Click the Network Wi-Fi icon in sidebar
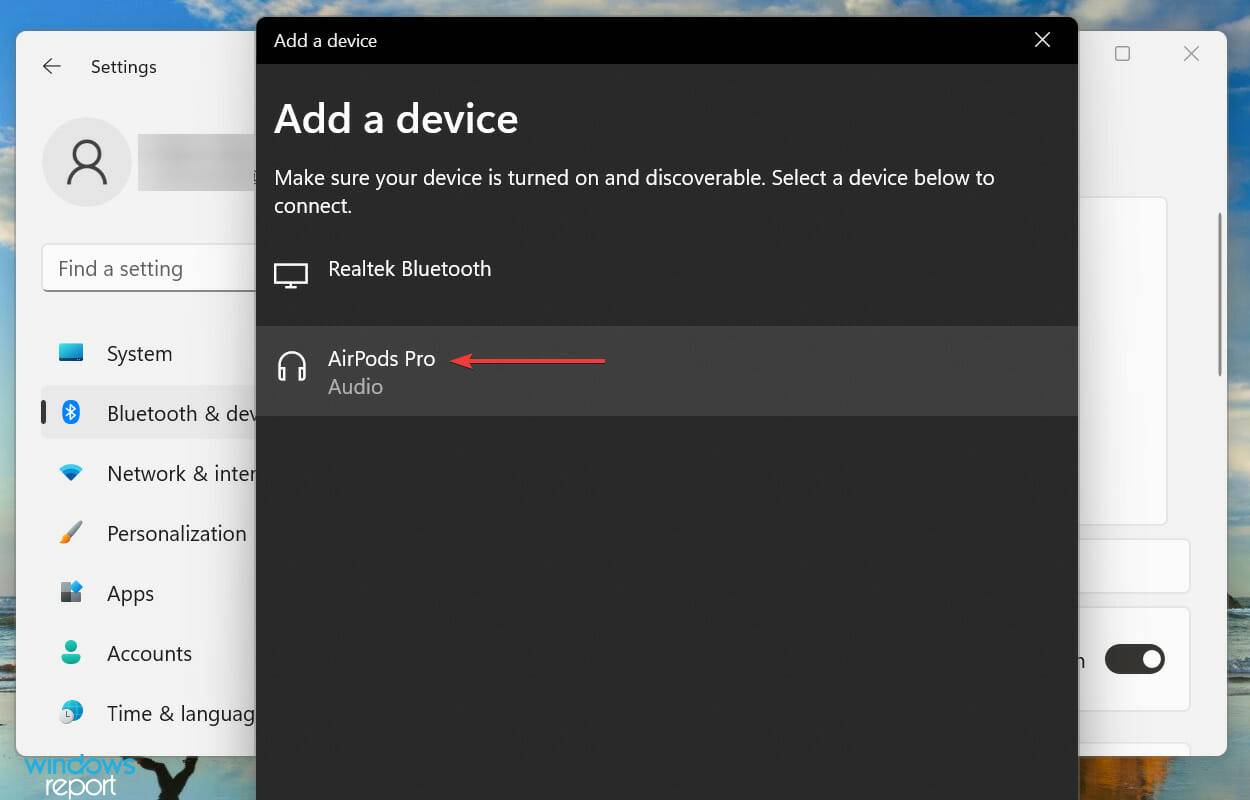Screen dimensions: 1250x800 coord(71,473)
